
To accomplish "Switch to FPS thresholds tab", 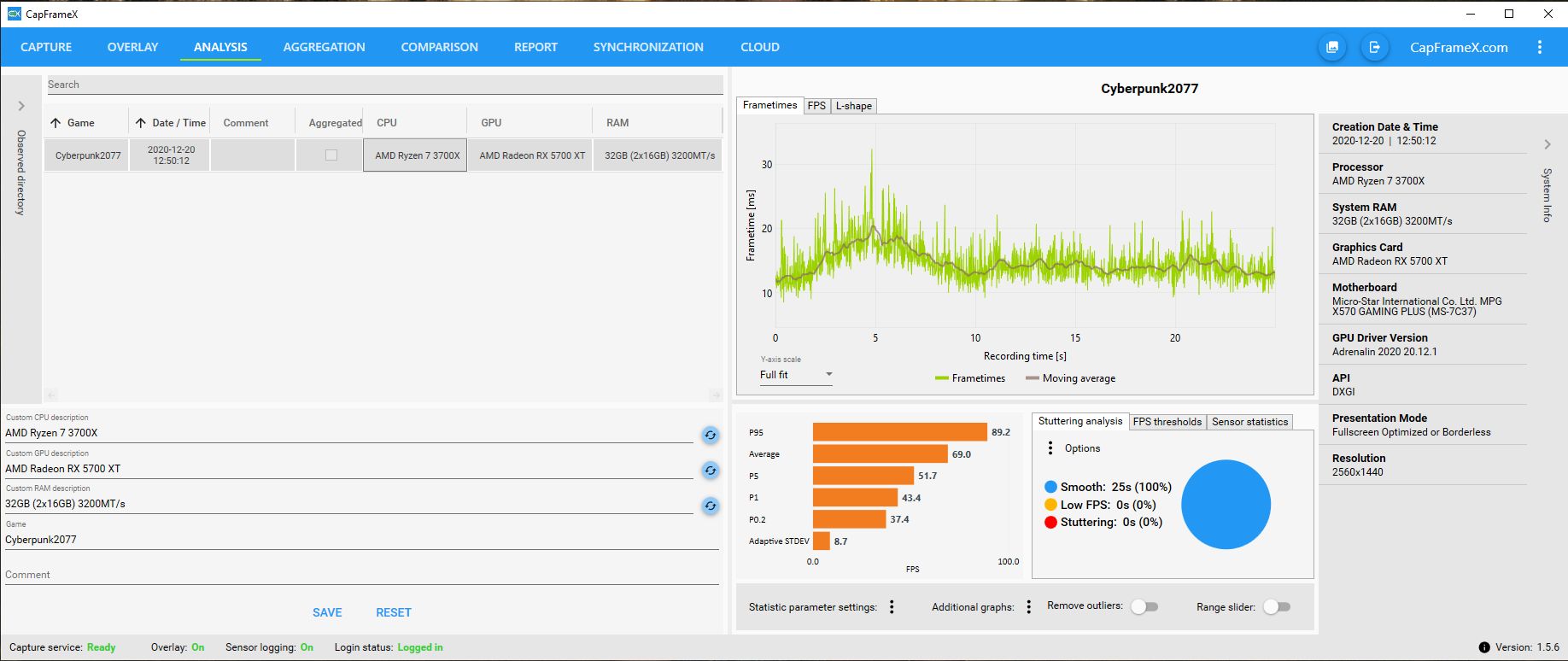I will 1167,422.
